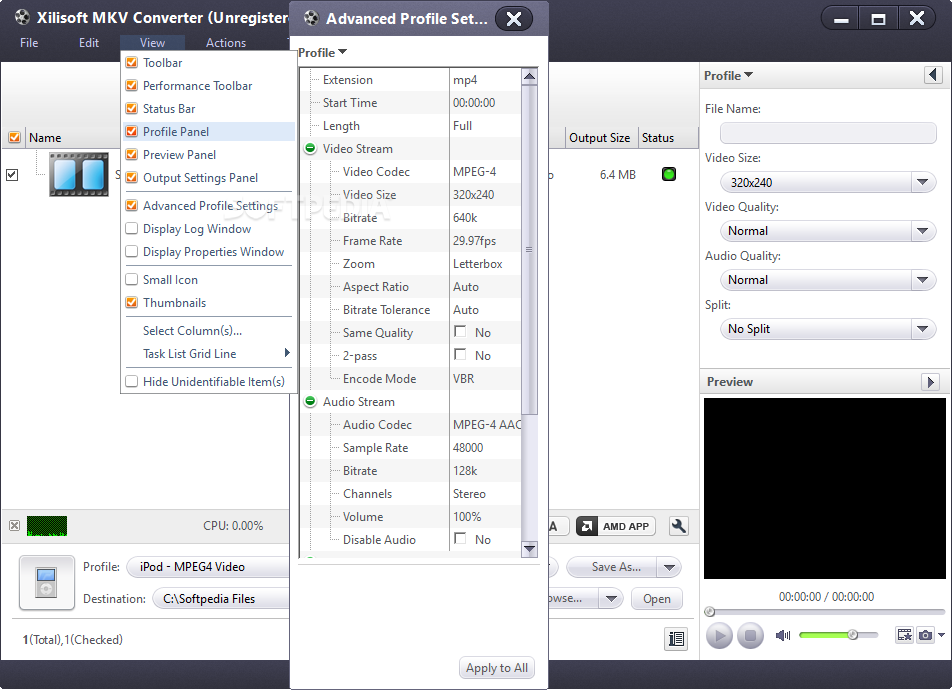Take a snapshot with the camera icon
Screen dimensions: 952x690
(925, 635)
